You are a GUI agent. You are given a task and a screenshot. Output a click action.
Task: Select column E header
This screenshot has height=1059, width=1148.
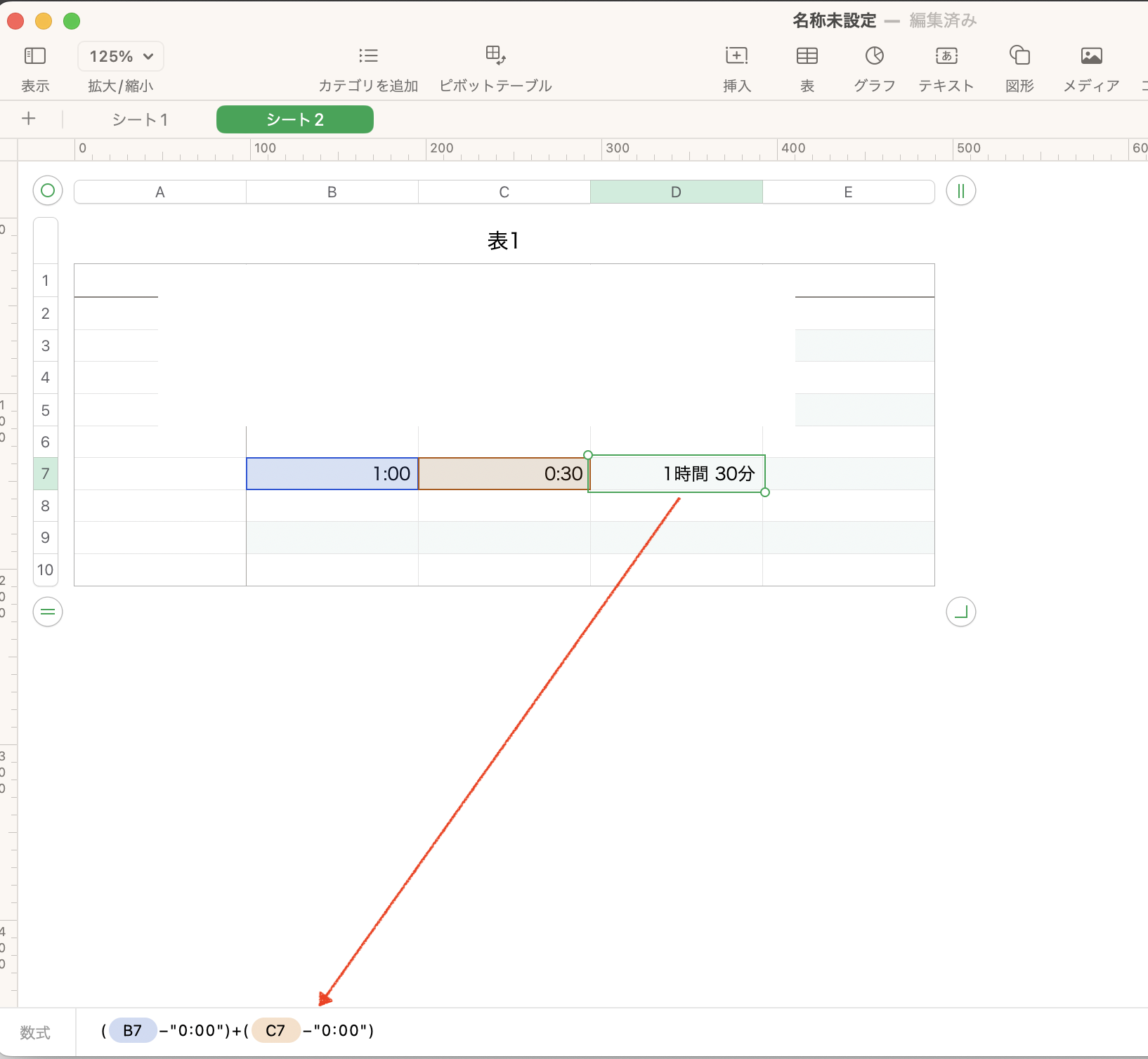(849, 192)
